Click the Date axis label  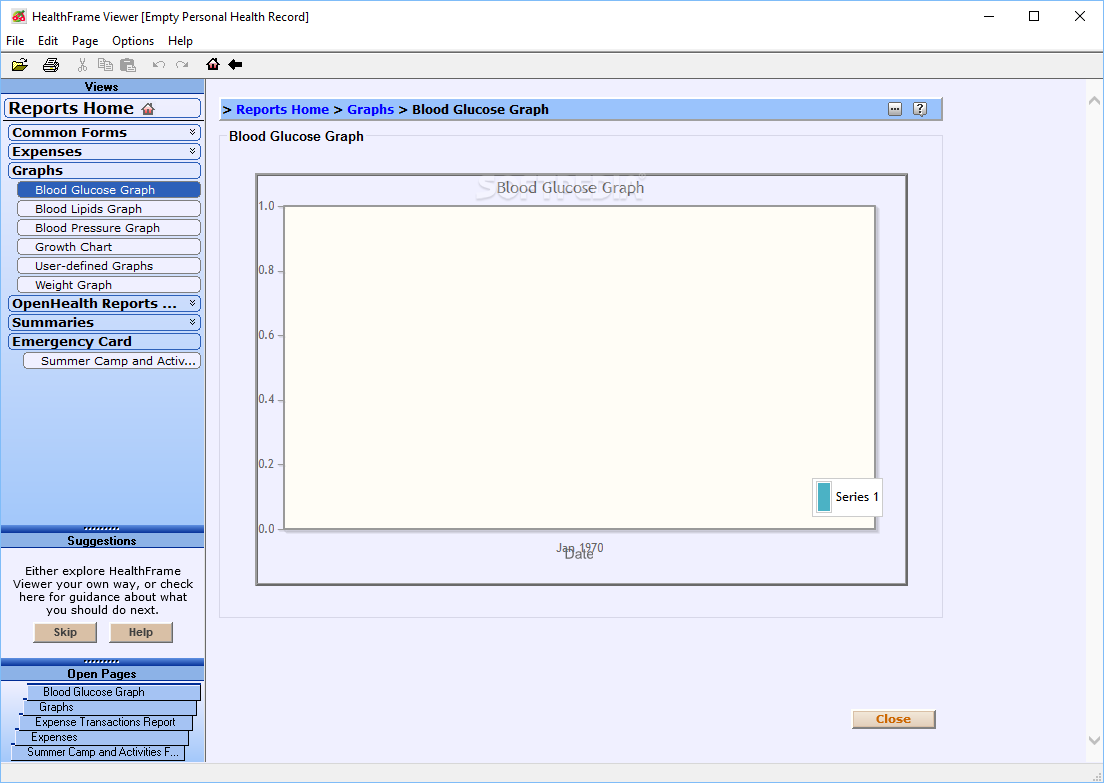(x=579, y=556)
